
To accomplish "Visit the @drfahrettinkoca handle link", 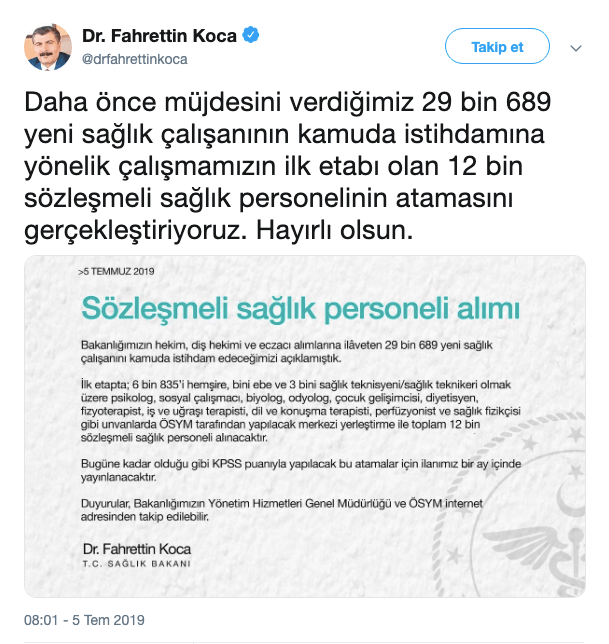I will tap(135, 59).
